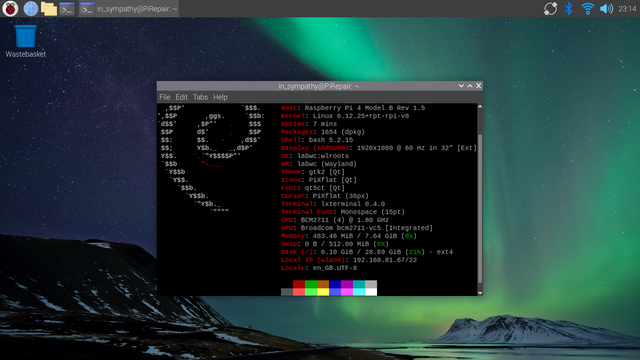Open the volume control speaker icon
The image size is (640, 360).
tap(606, 9)
